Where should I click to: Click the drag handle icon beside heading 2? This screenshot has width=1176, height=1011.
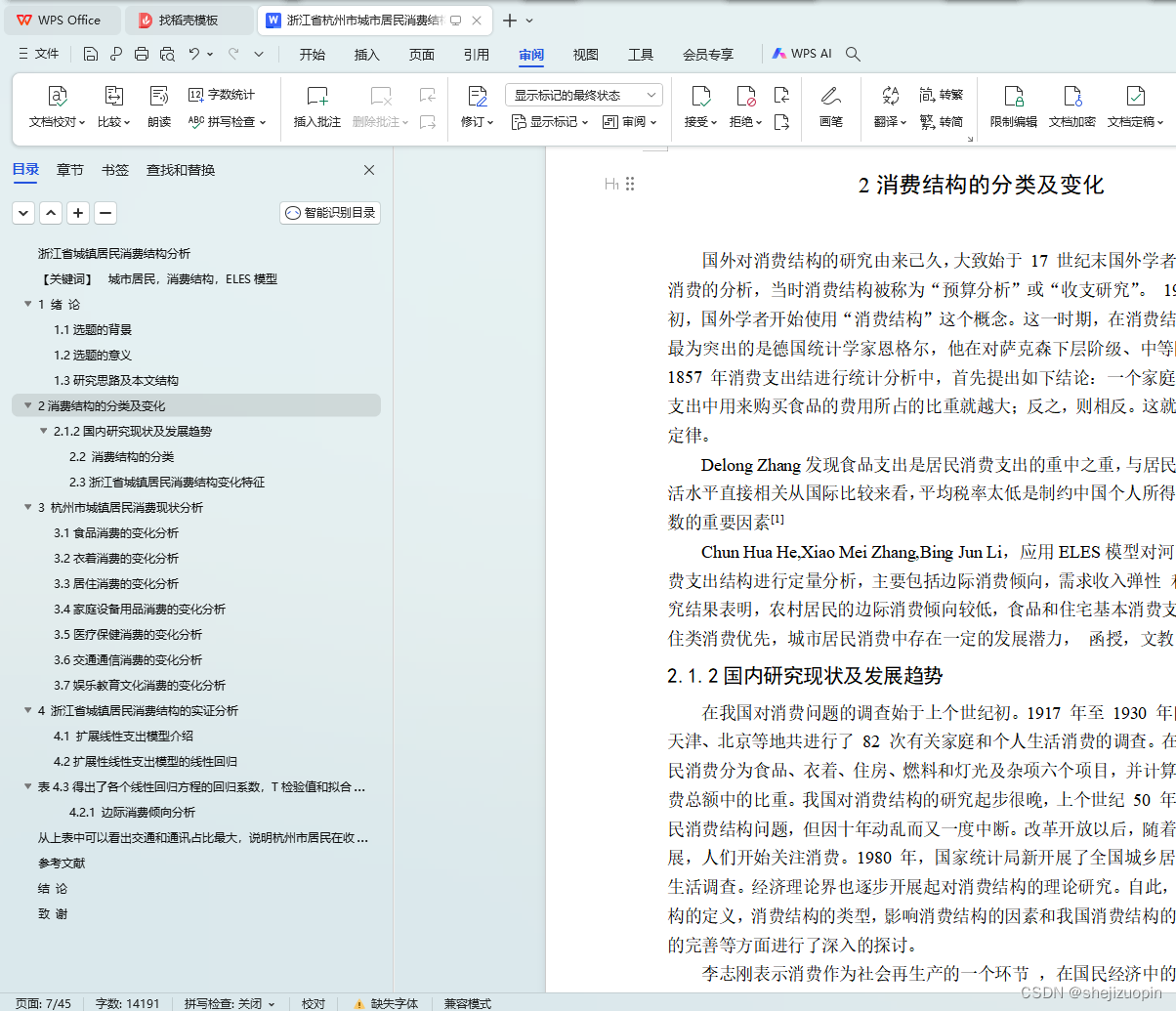tap(630, 184)
